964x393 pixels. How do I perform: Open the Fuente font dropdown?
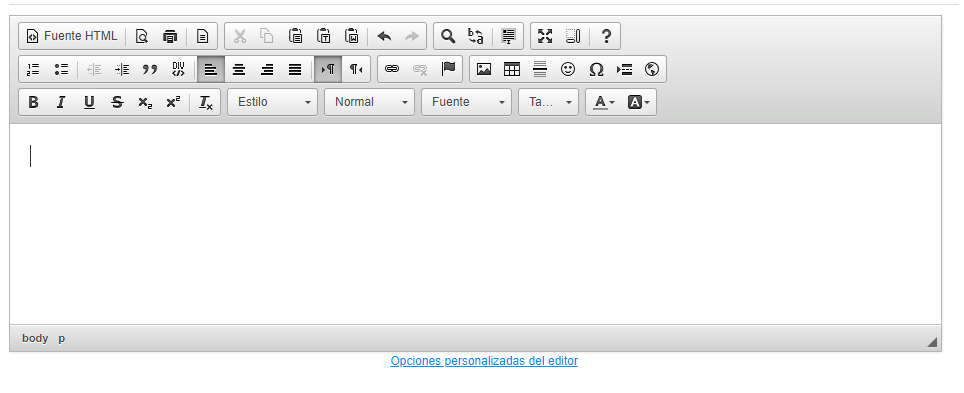[x=466, y=102]
